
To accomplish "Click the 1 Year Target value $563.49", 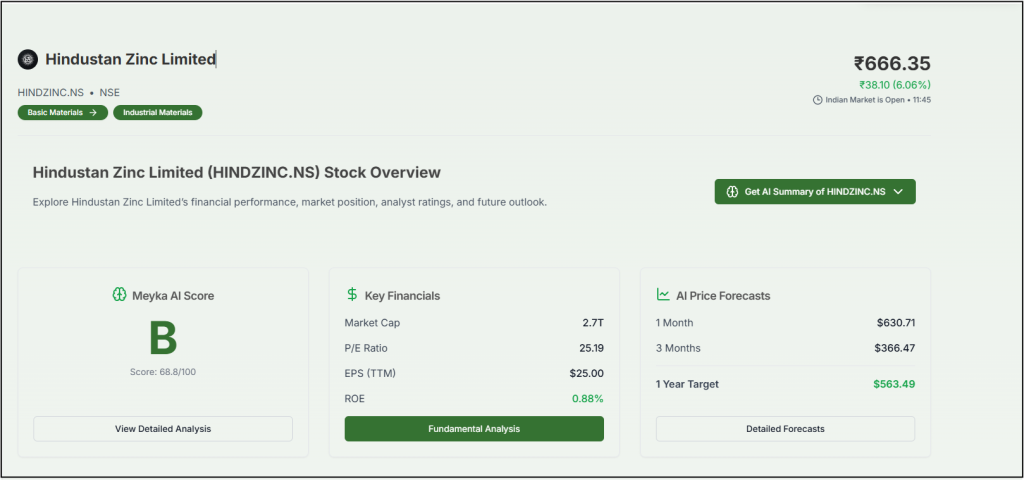I will (x=894, y=384).
